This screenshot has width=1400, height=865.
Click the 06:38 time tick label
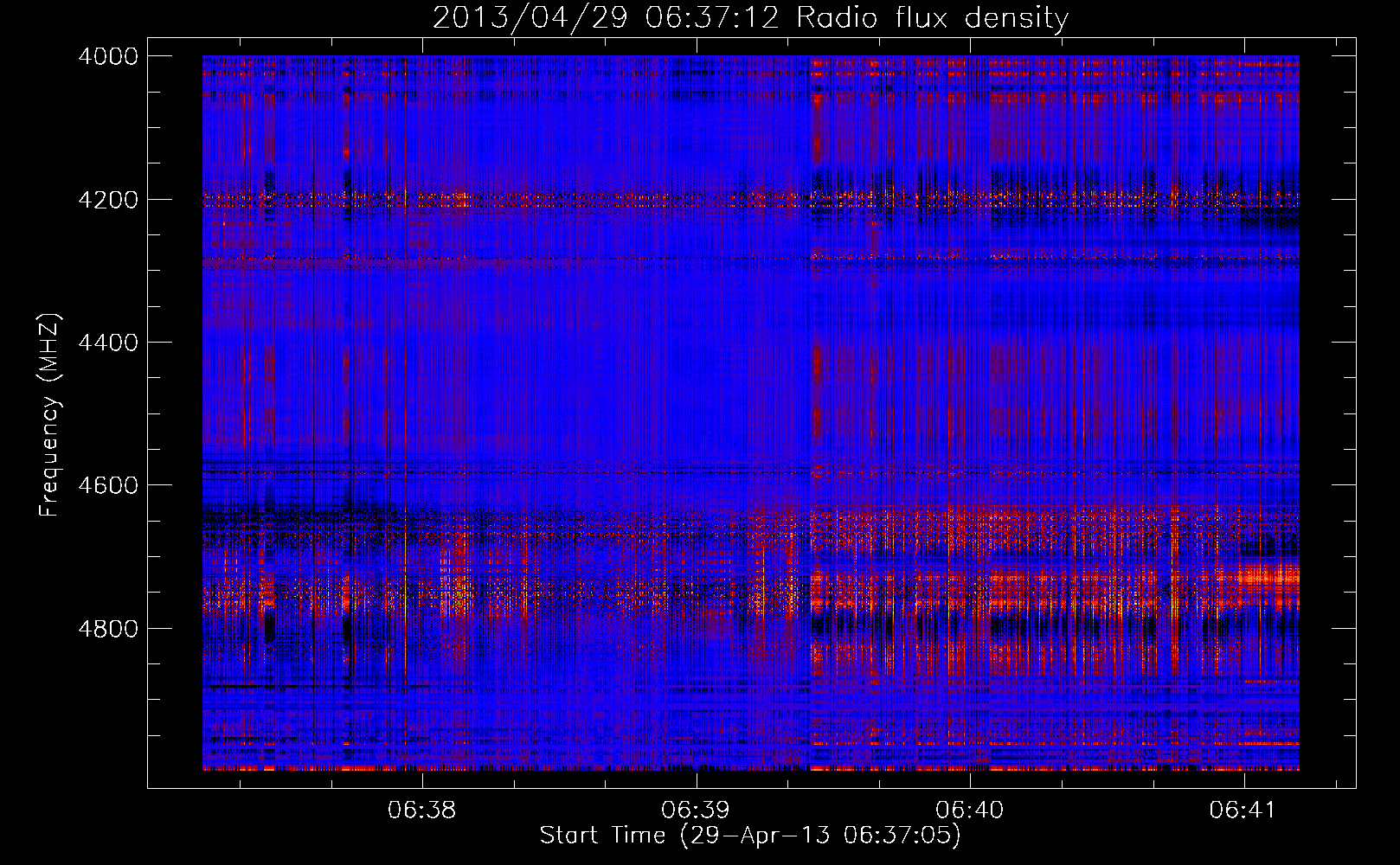422,810
